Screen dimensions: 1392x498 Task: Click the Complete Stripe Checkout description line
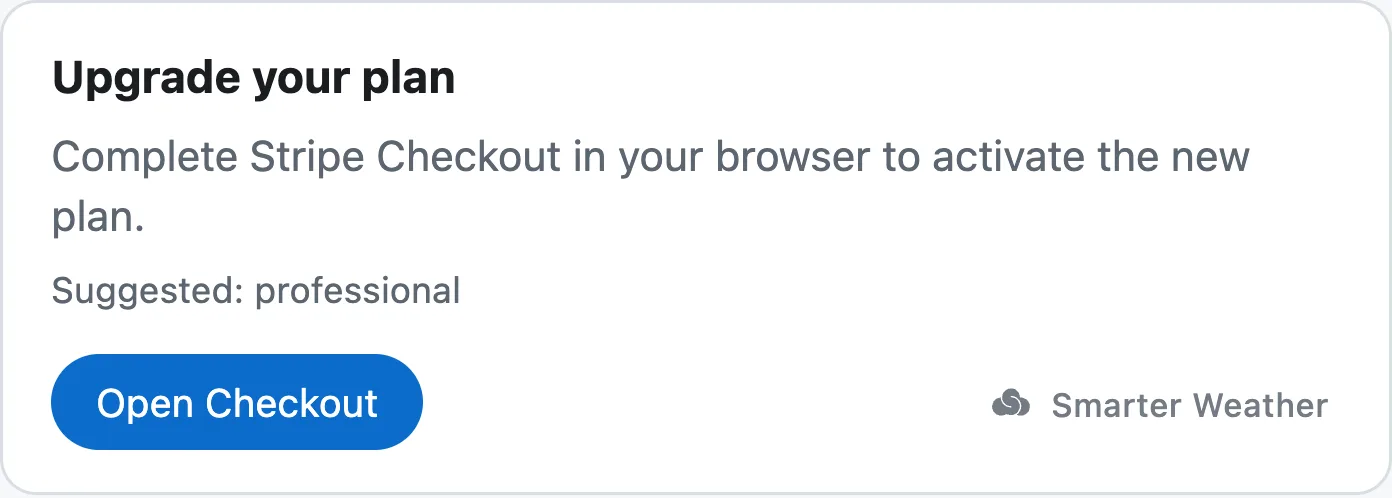pyautogui.click(x=651, y=158)
